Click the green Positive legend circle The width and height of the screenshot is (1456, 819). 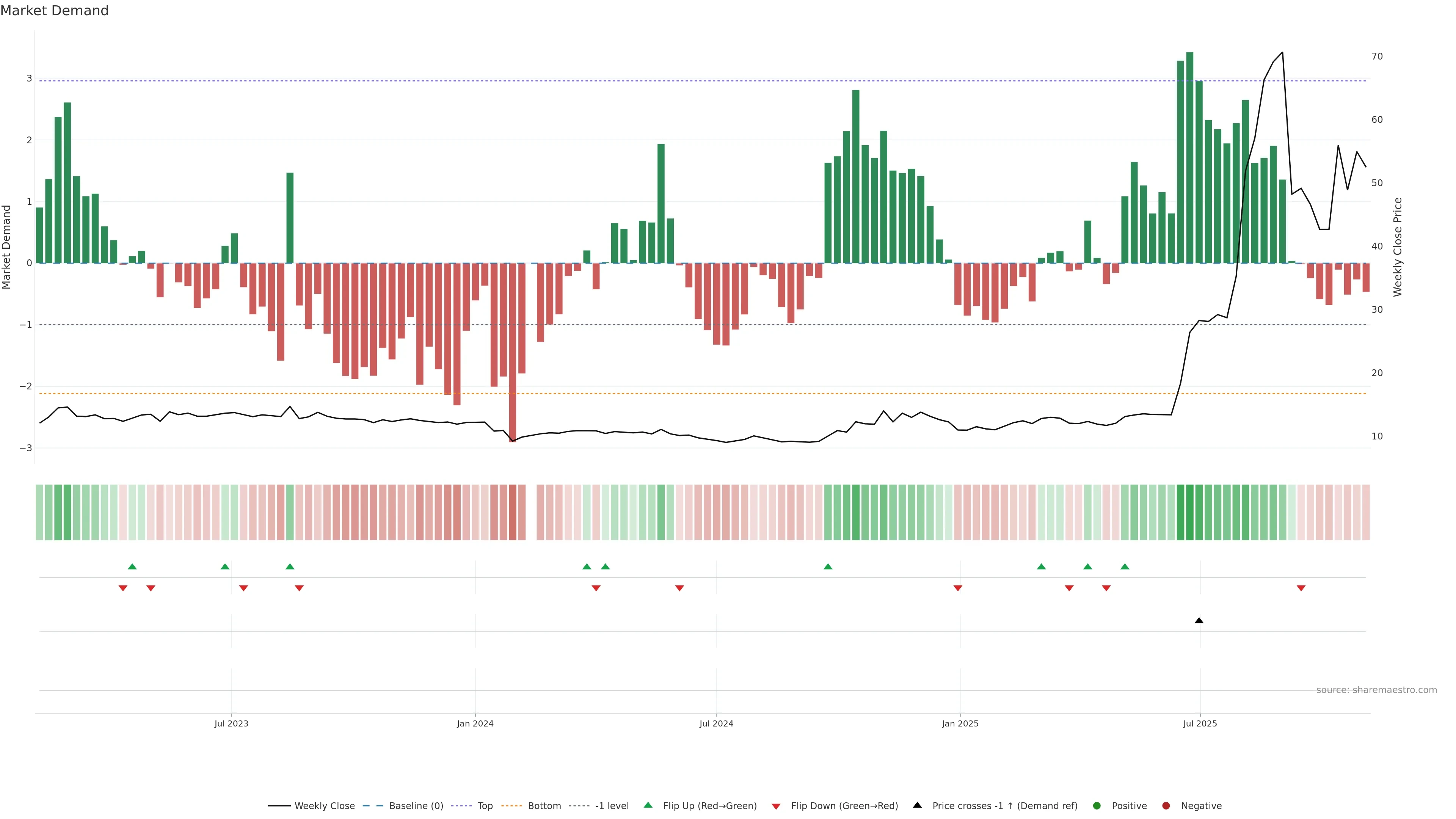pyautogui.click(x=1097, y=806)
